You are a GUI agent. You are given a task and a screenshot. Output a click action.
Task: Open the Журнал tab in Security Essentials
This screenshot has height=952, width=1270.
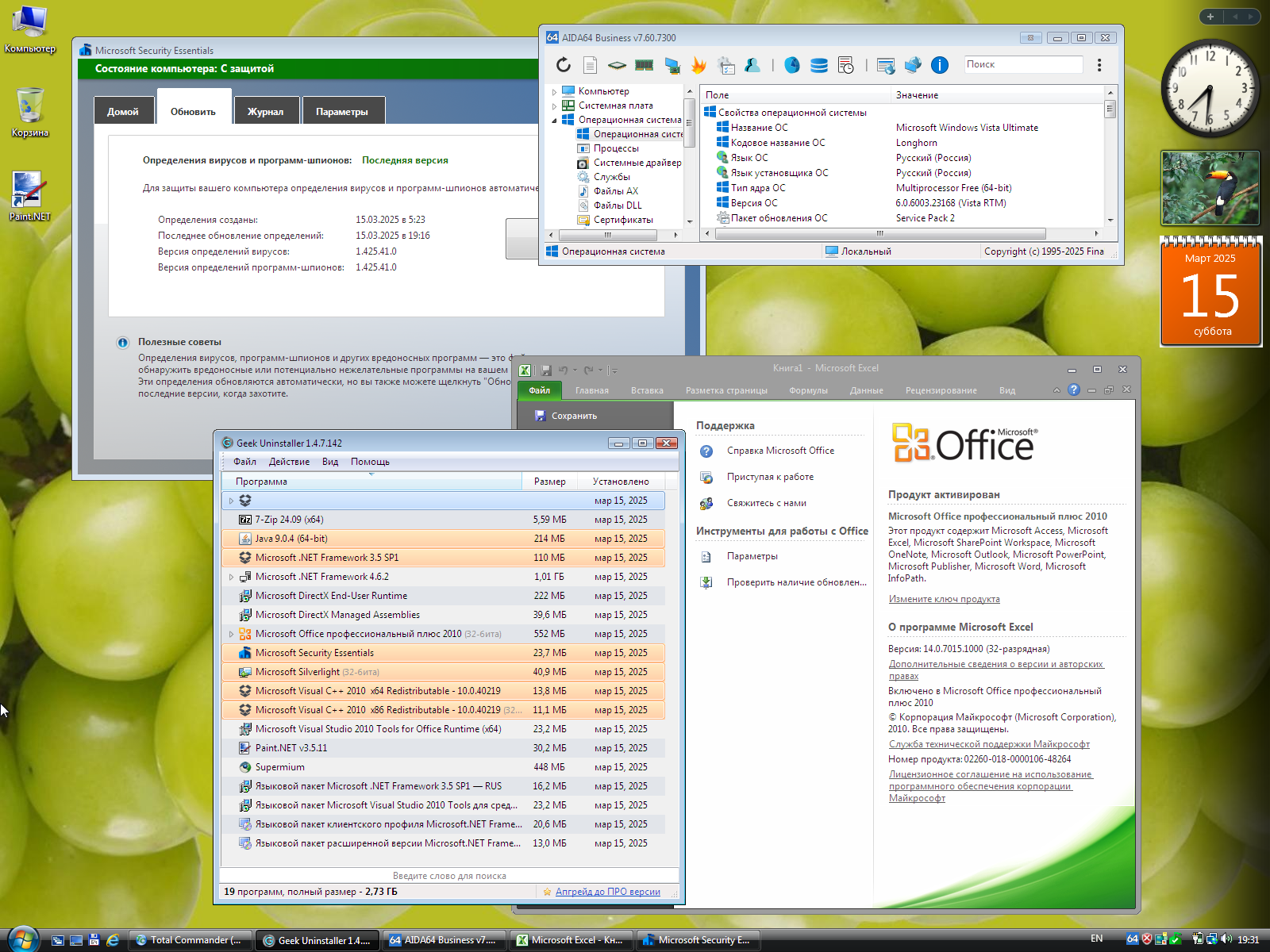coord(265,112)
